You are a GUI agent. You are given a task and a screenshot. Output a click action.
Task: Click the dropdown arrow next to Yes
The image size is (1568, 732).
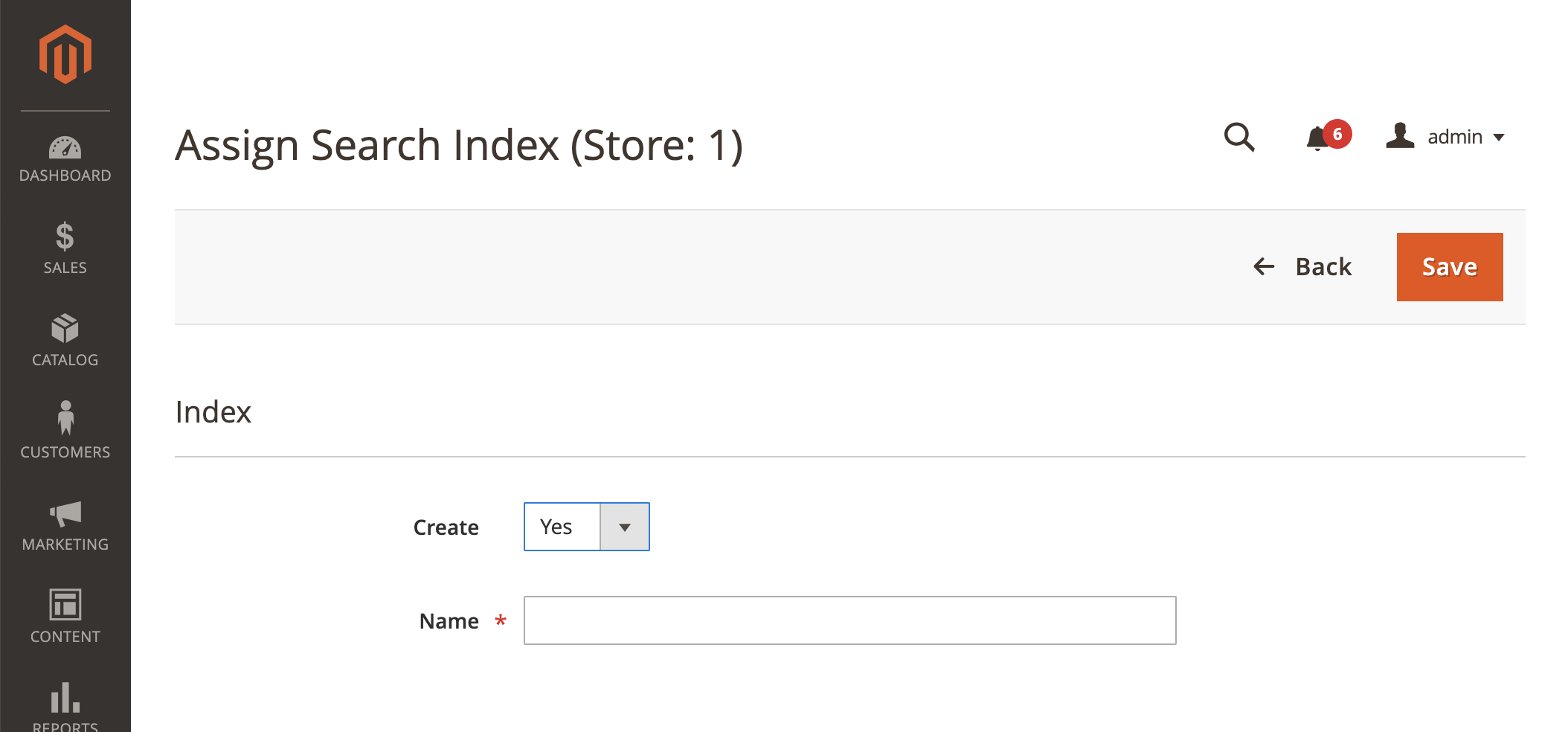(x=624, y=527)
